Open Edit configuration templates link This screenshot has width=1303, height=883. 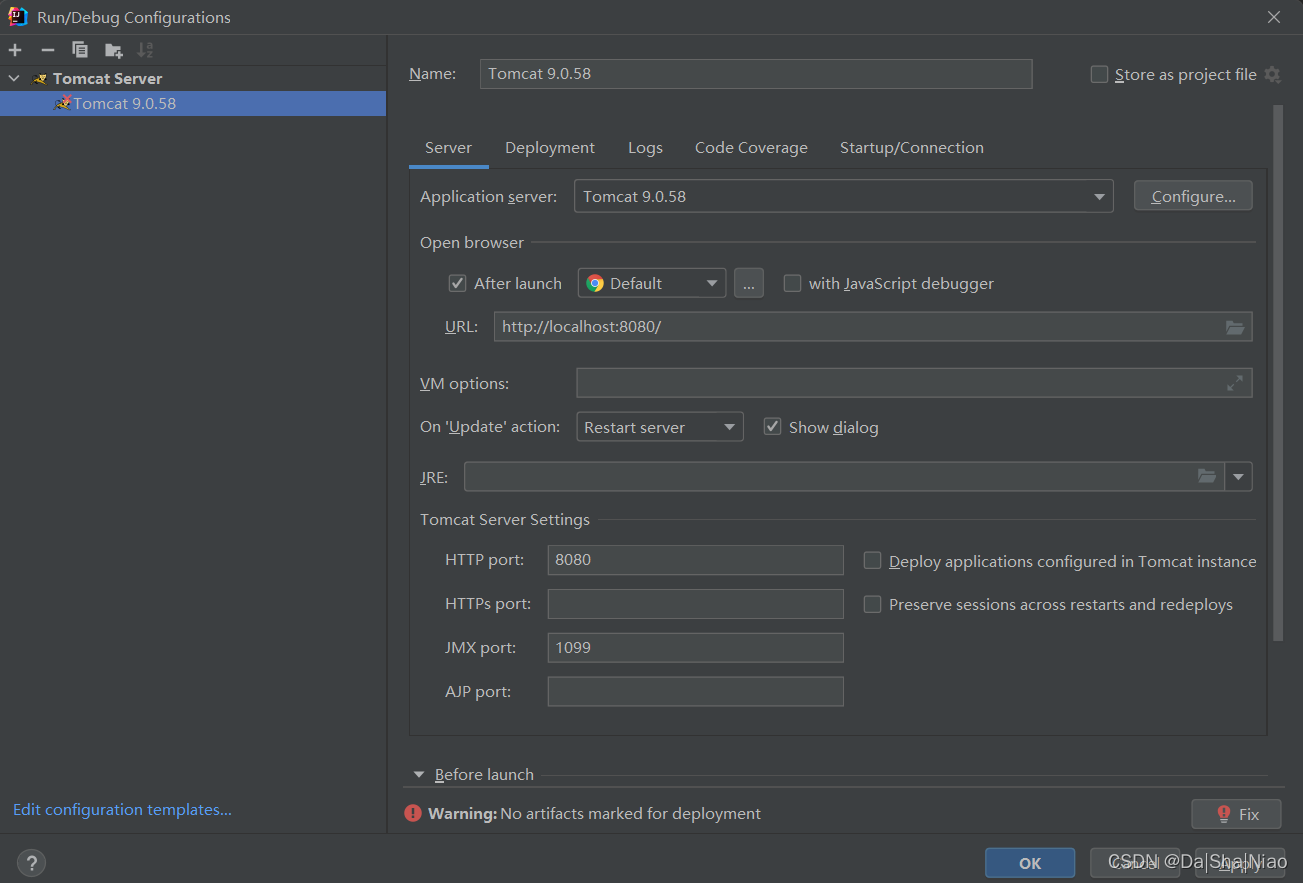coord(122,810)
